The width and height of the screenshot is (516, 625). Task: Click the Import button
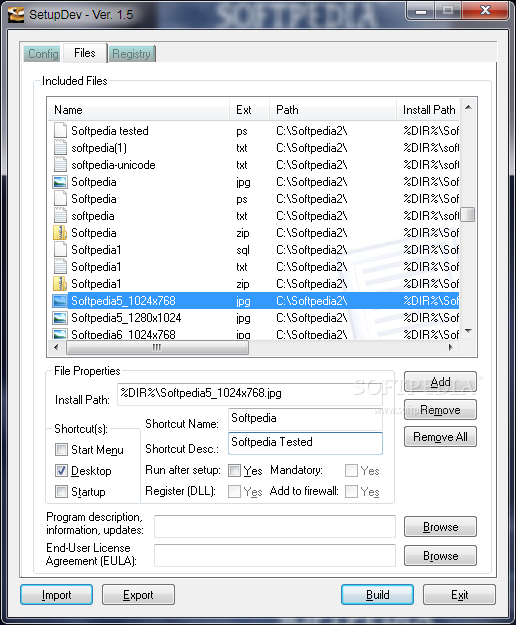(x=56, y=595)
